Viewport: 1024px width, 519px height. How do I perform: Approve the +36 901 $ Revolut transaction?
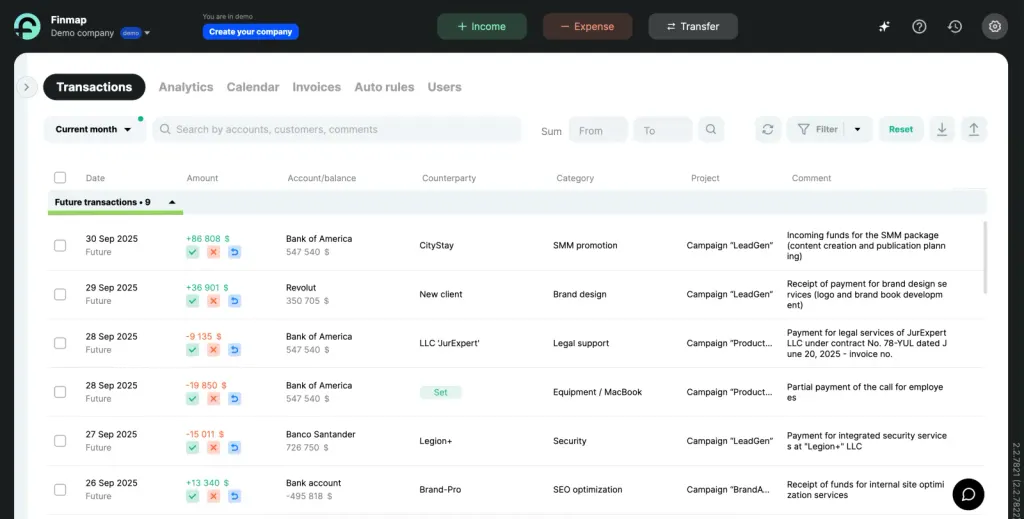pyautogui.click(x=192, y=301)
